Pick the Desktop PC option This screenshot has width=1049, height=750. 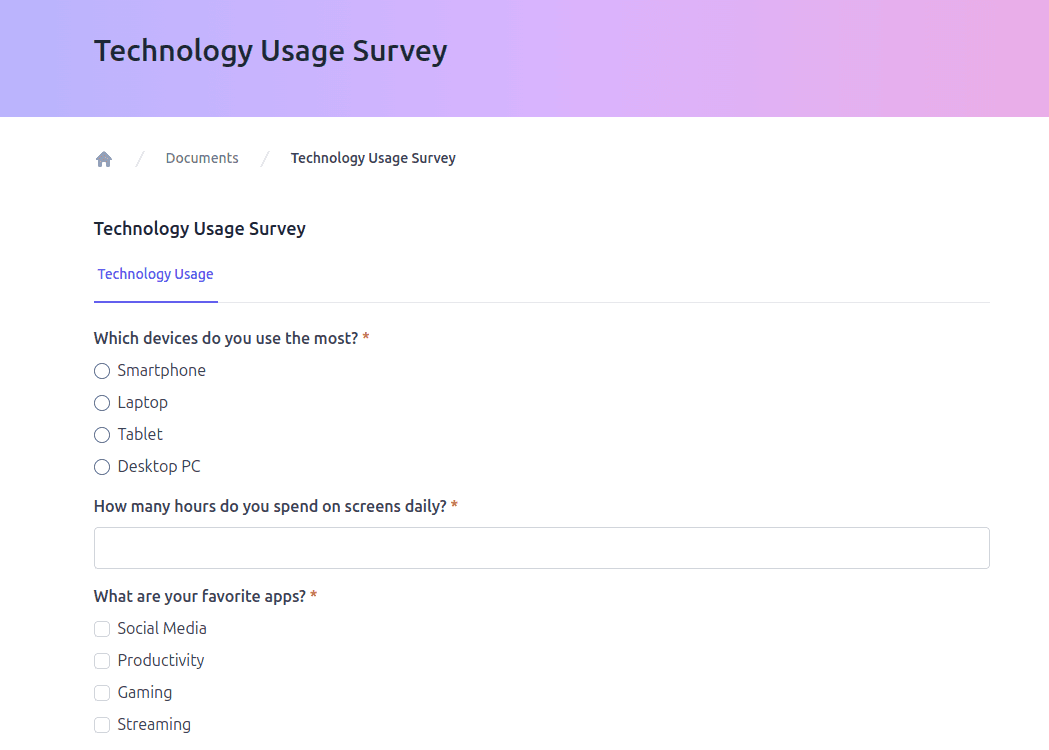pyautogui.click(x=102, y=467)
